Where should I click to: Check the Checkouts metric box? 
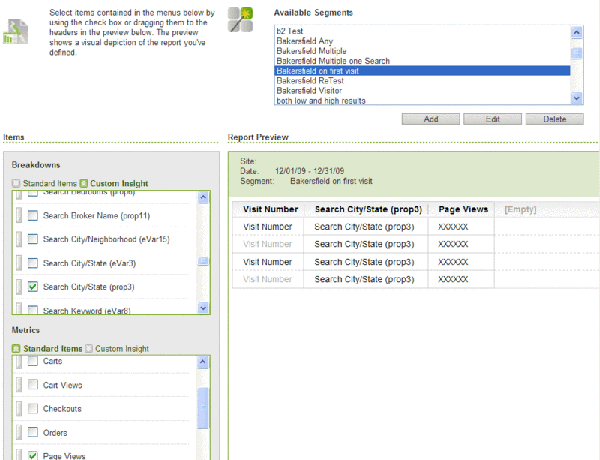click(33, 408)
